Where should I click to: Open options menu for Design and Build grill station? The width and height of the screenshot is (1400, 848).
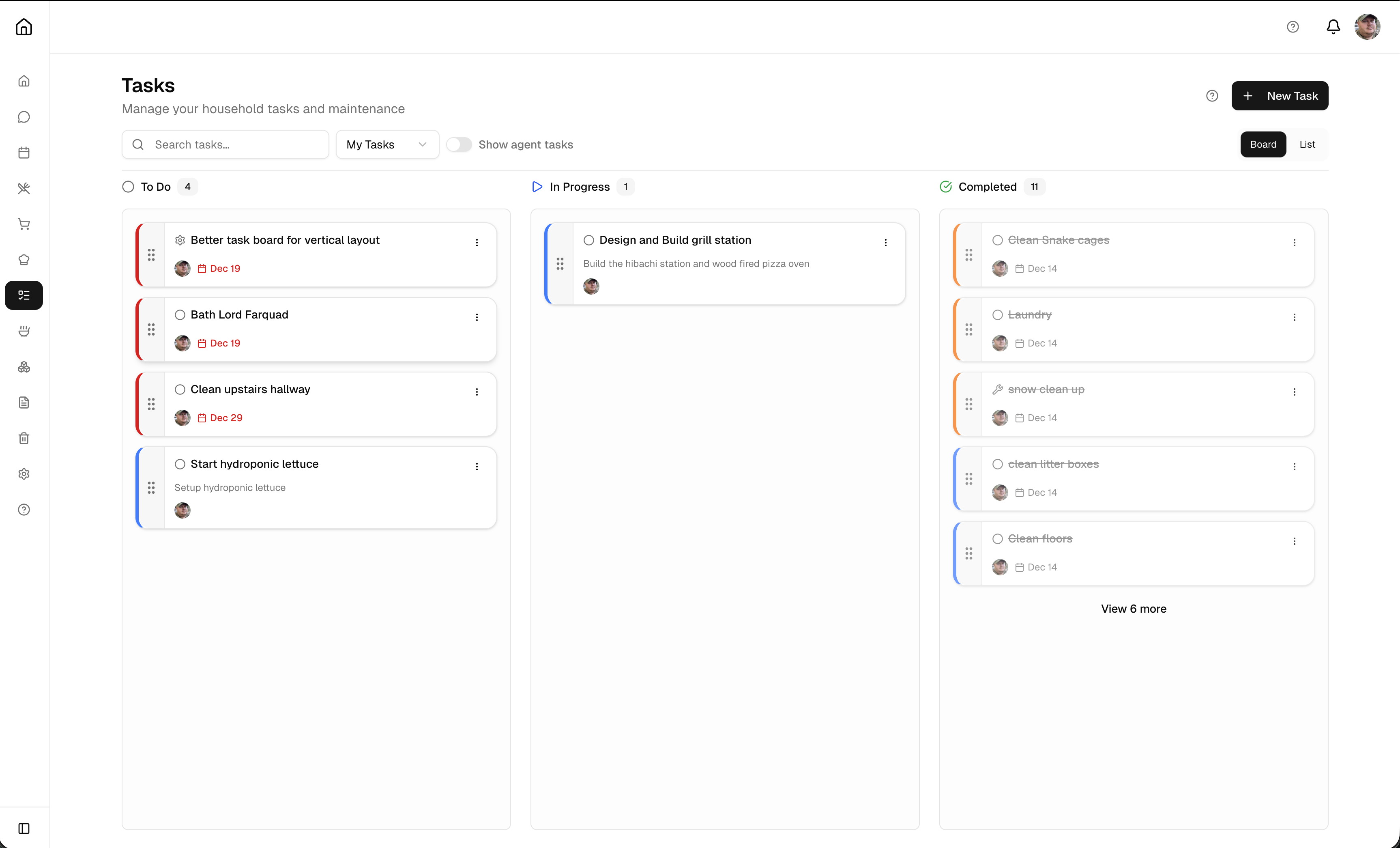[885, 243]
